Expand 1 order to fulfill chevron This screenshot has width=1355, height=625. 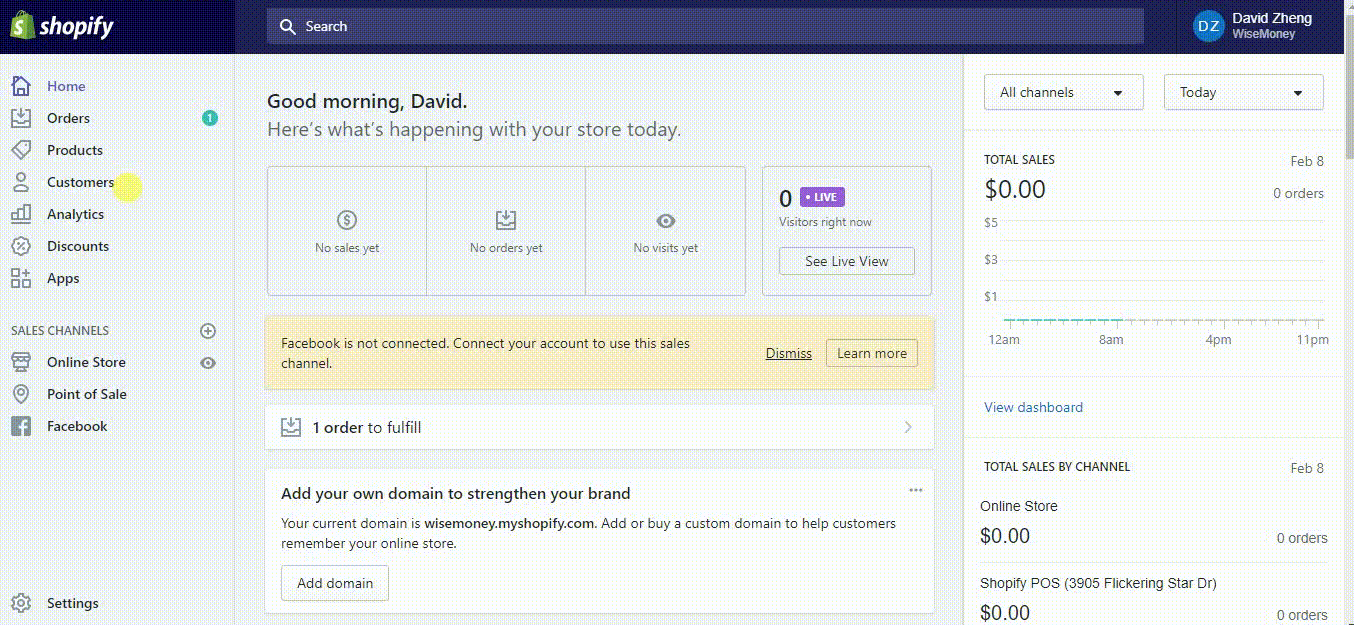pos(908,427)
